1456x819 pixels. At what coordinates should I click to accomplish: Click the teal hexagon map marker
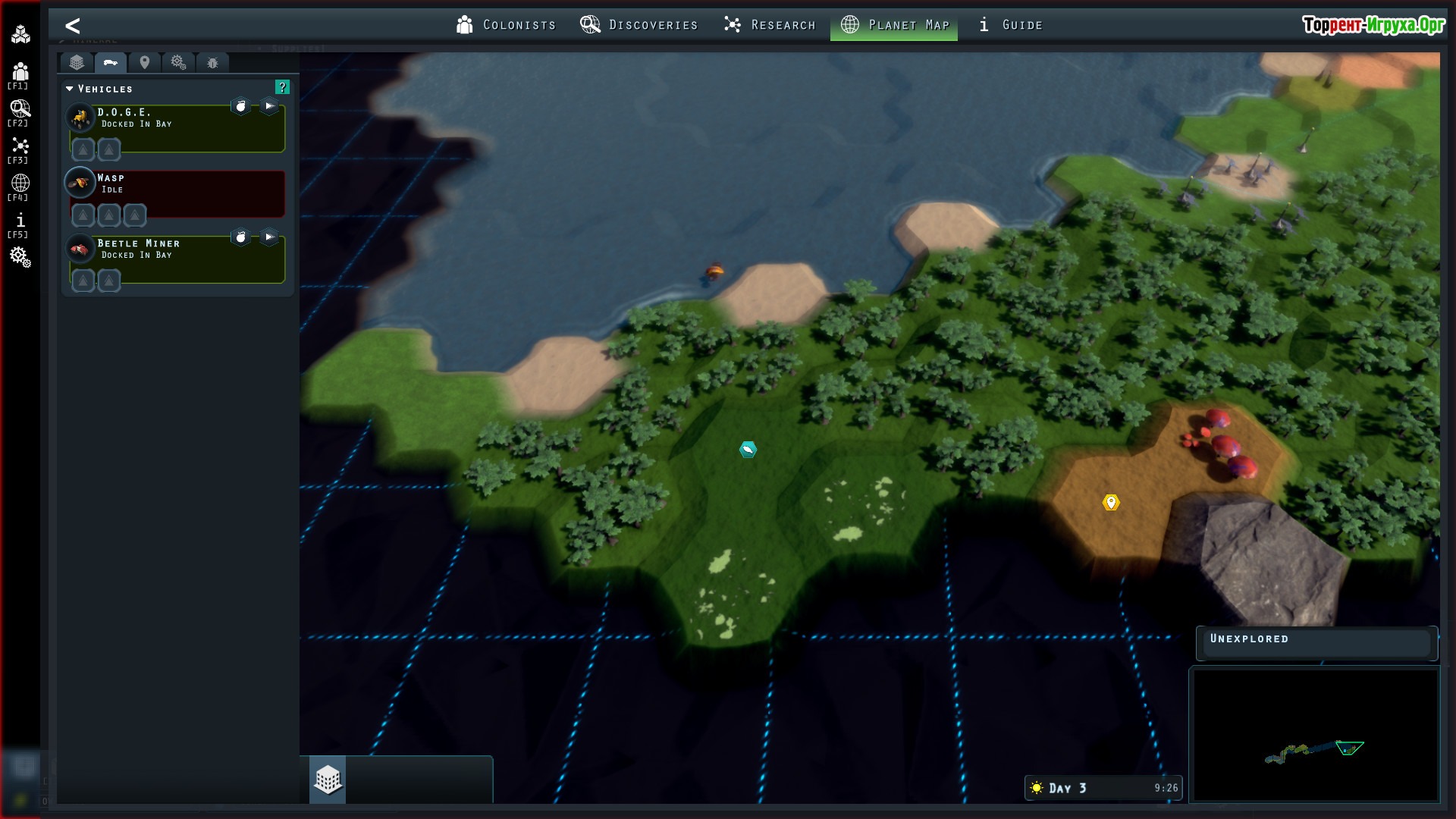point(748,450)
